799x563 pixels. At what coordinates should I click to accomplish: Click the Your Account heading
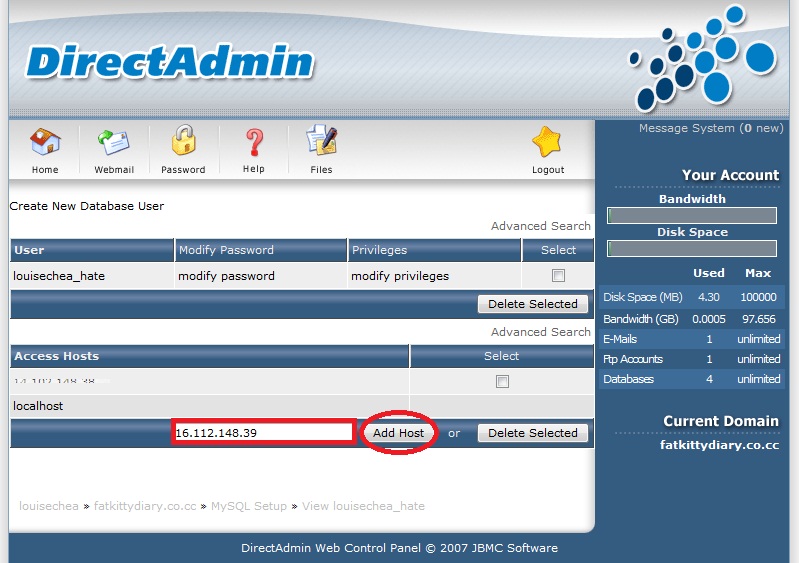tap(730, 175)
